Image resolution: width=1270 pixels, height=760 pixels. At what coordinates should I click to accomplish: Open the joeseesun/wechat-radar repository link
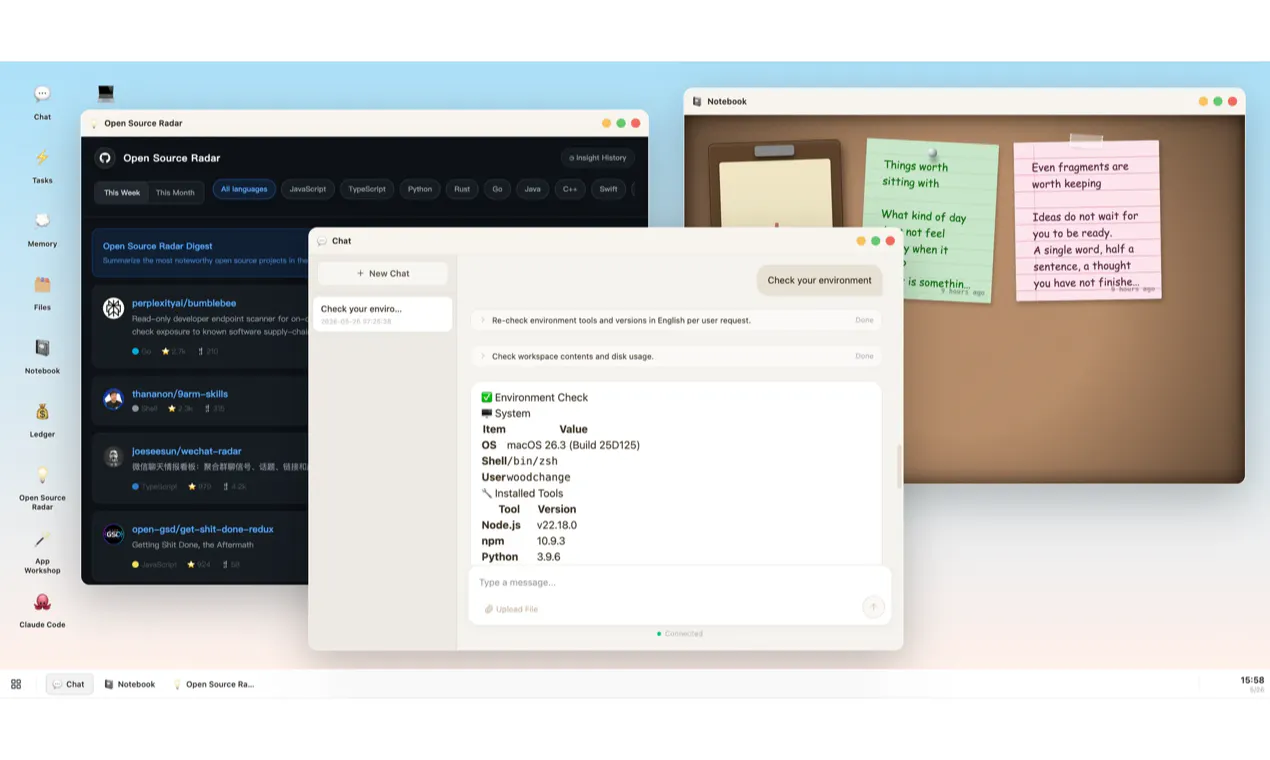pyautogui.click(x=187, y=451)
